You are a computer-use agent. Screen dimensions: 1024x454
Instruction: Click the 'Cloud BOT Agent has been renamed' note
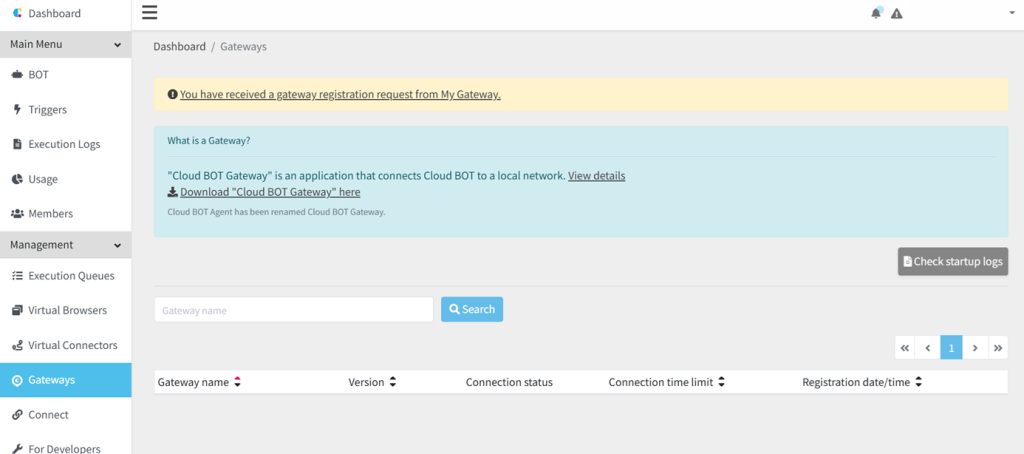(276, 212)
